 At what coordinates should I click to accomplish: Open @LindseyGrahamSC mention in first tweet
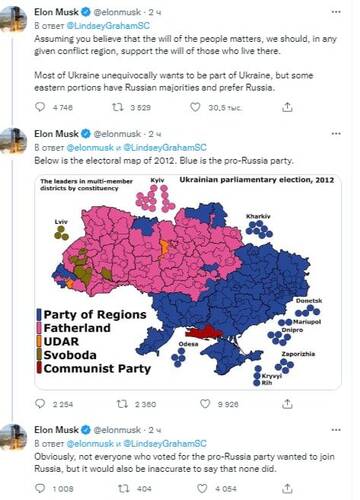pyautogui.click(x=108, y=26)
